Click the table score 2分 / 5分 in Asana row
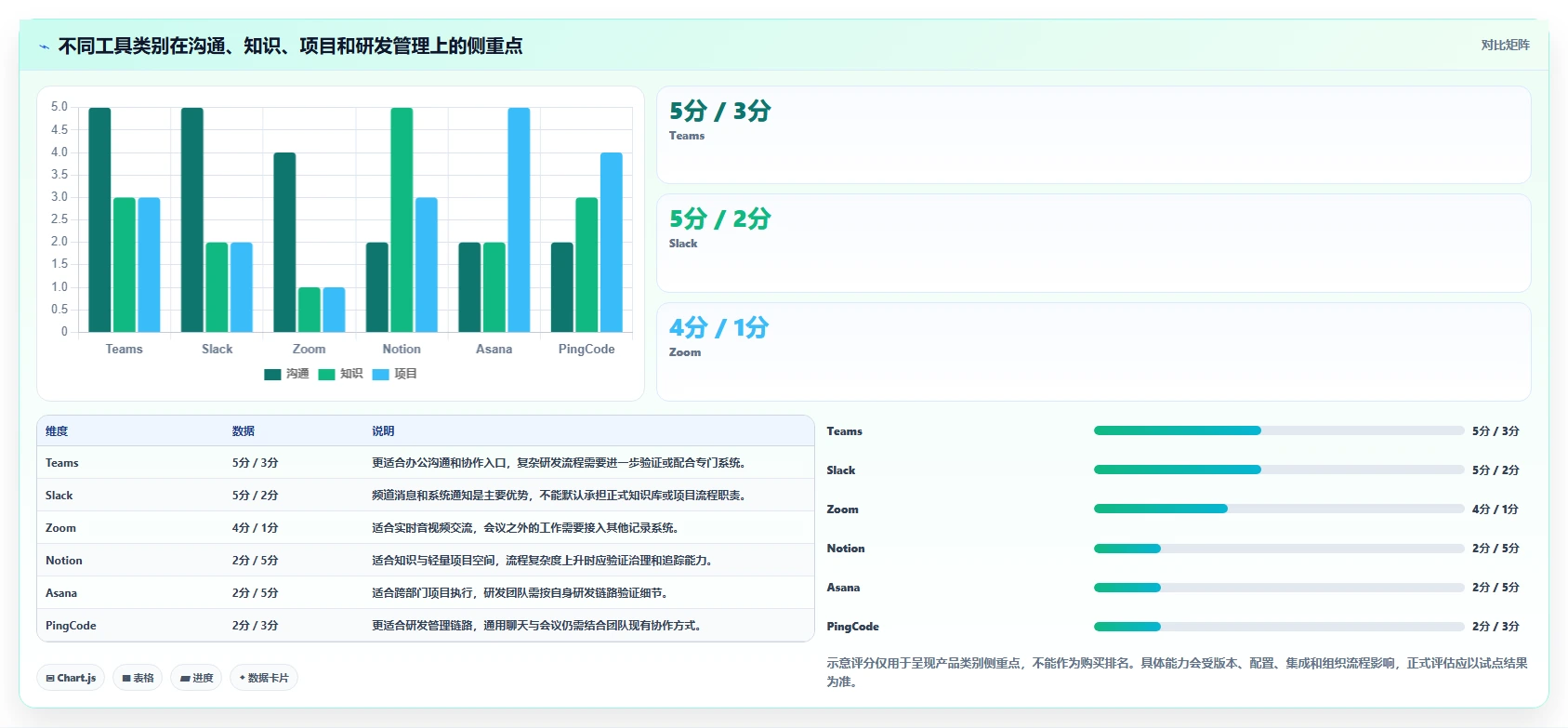Screen dimensions: 1568x728 (x=256, y=593)
